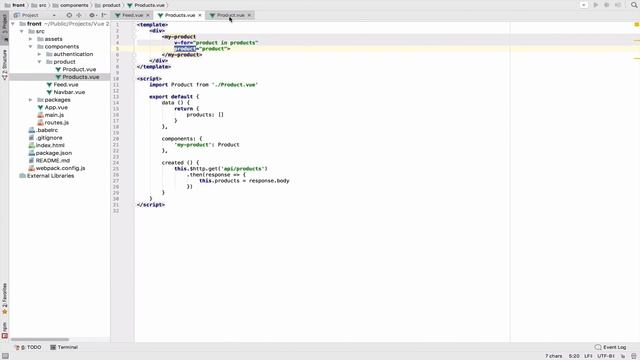The height and width of the screenshot is (360, 640).
Task: Expand the assets folder arrow
Action: click(31, 39)
